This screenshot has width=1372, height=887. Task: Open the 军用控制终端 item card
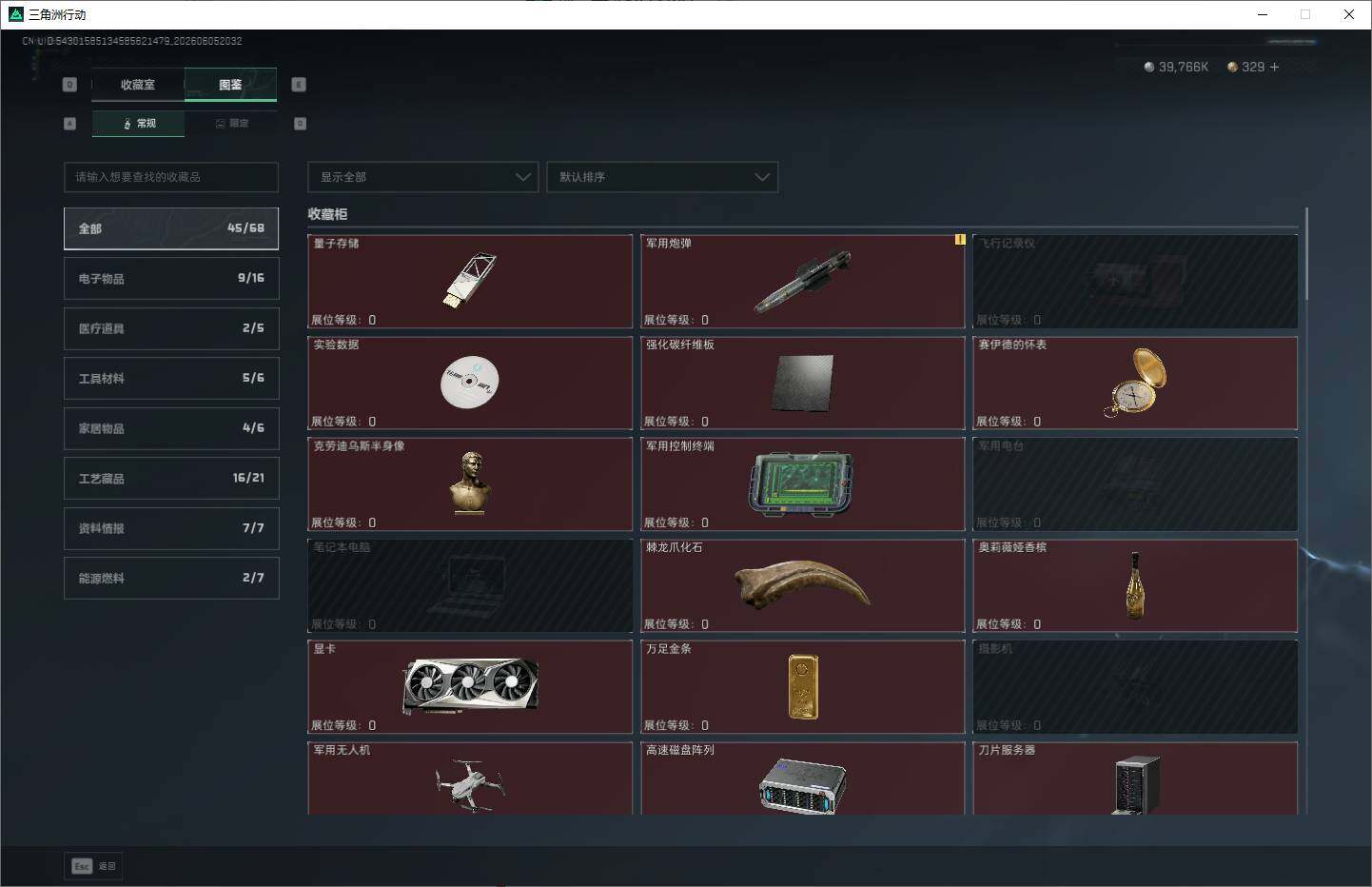pyautogui.click(x=803, y=484)
